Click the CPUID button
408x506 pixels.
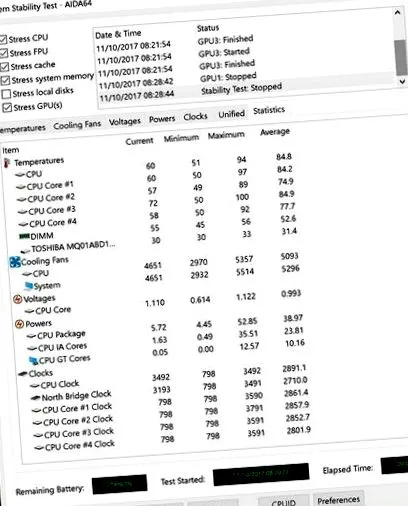click(283, 502)
